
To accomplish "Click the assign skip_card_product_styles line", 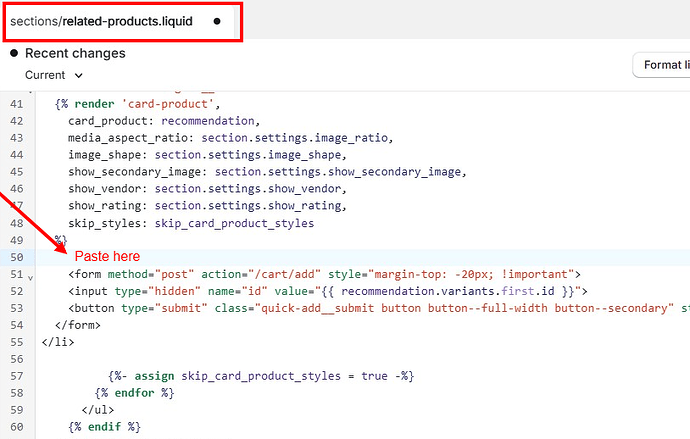I will pos(261,376).
